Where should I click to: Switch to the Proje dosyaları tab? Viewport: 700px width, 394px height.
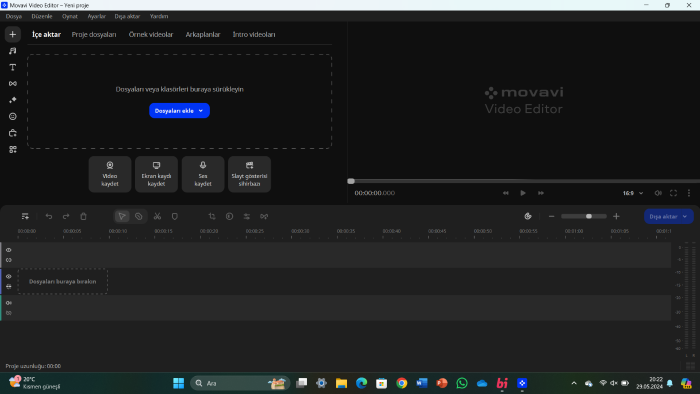point(94,34)
